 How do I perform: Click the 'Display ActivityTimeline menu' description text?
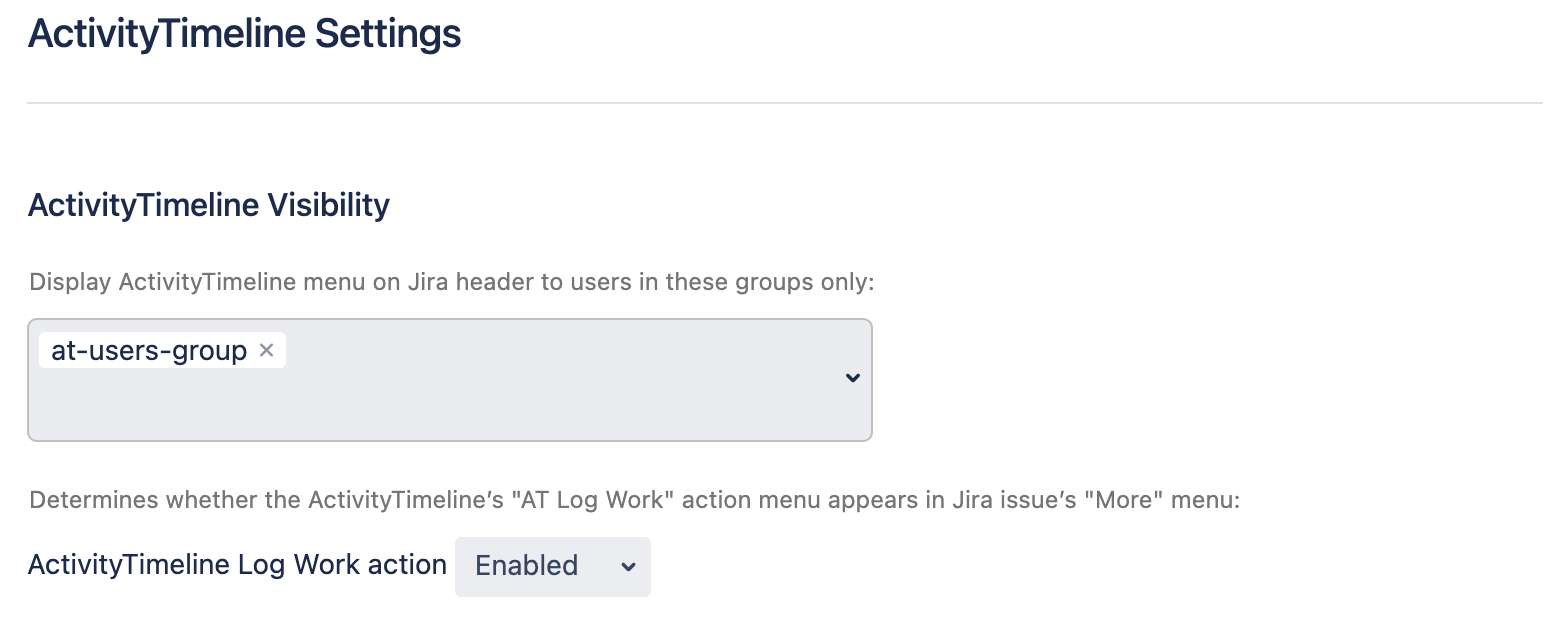click(452, 282)
